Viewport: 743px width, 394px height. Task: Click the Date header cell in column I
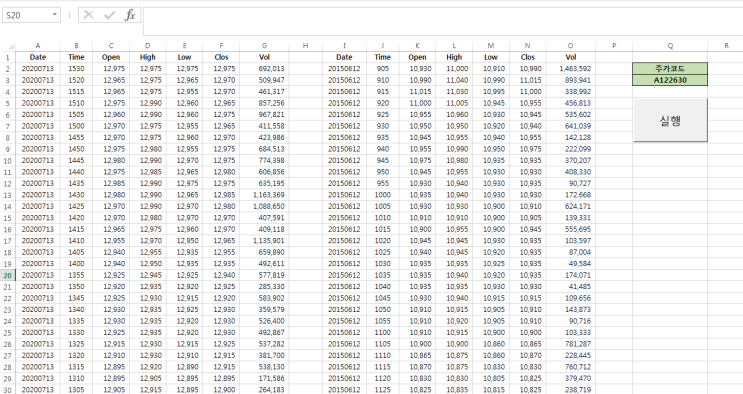pyautogui.click(x=344, y=57)
